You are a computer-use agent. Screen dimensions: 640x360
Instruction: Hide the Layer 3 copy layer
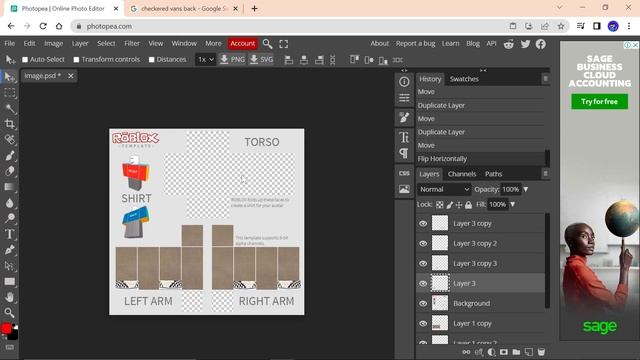[423, 223]
